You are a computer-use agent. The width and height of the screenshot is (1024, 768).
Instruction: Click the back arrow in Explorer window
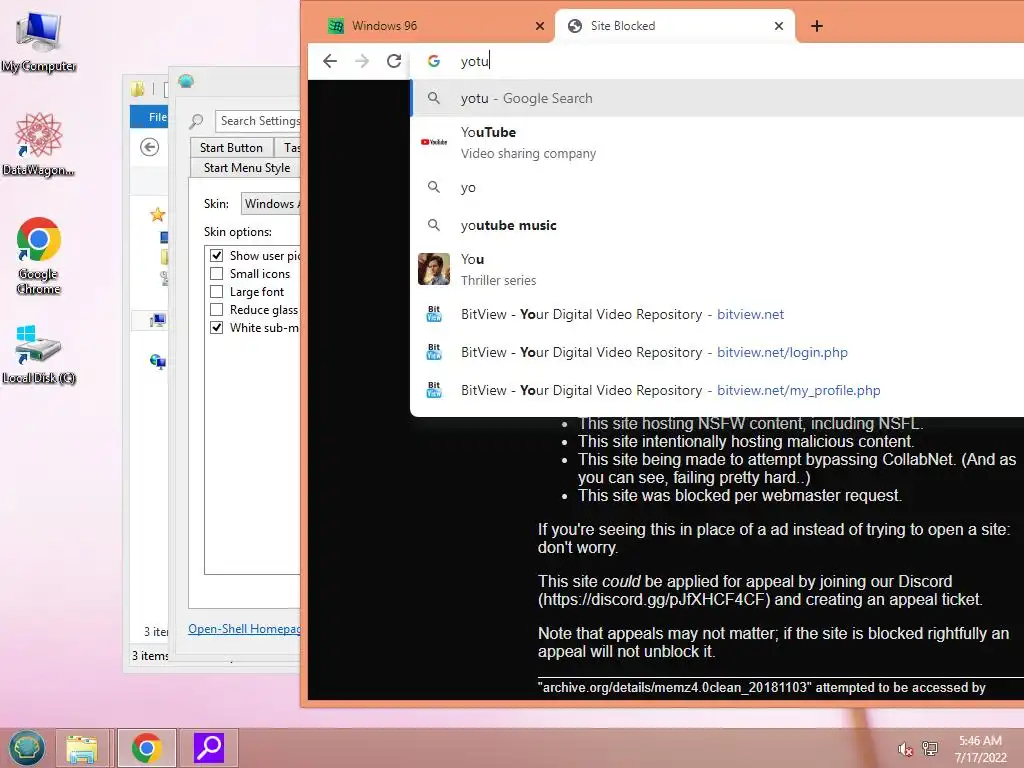(150, 147)
